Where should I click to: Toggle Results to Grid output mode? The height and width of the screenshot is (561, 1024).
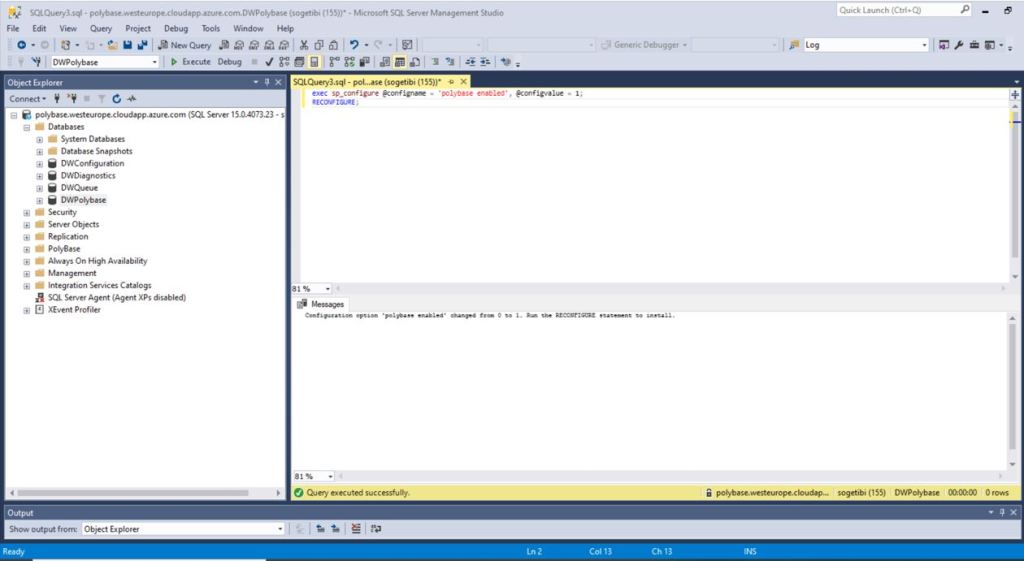[400, 62]
